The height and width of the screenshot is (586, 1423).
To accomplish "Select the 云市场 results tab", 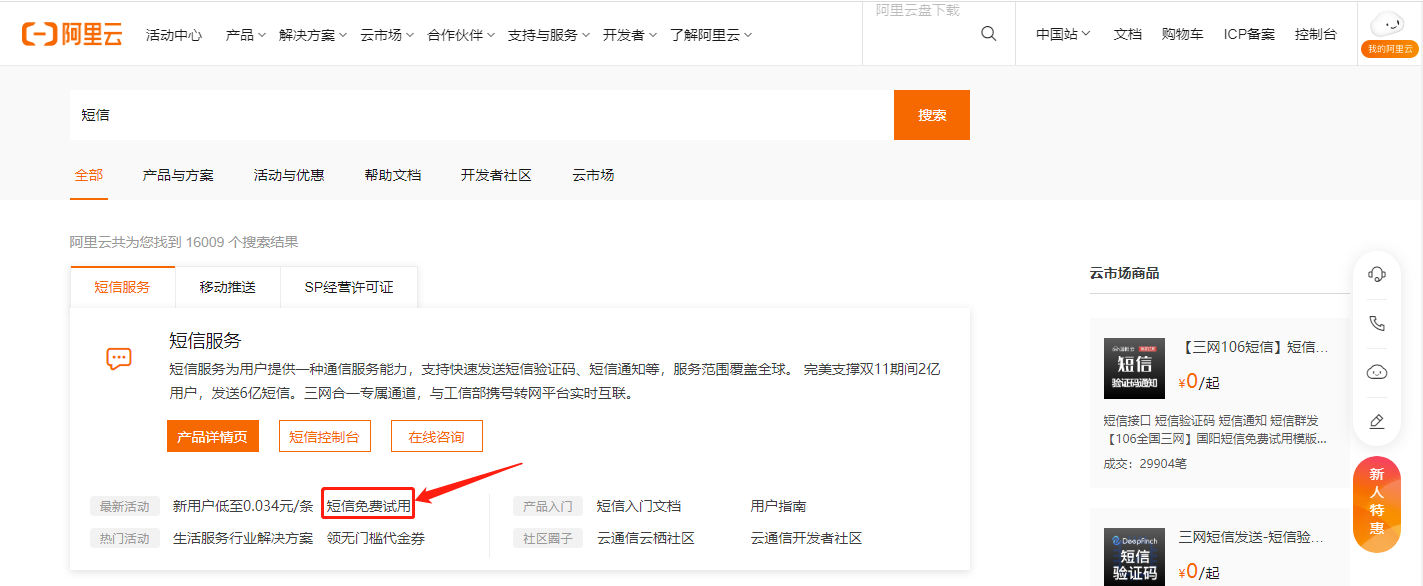I will coord(593,175).
